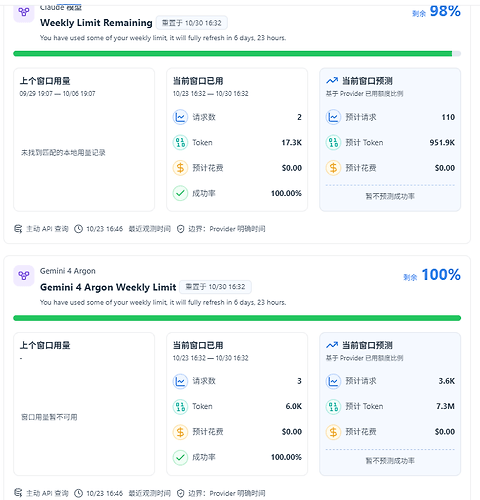
Task: Click 10/23 16:46 timestamp in Weekly Limit Remaining card footer
Action: [105, 229]
